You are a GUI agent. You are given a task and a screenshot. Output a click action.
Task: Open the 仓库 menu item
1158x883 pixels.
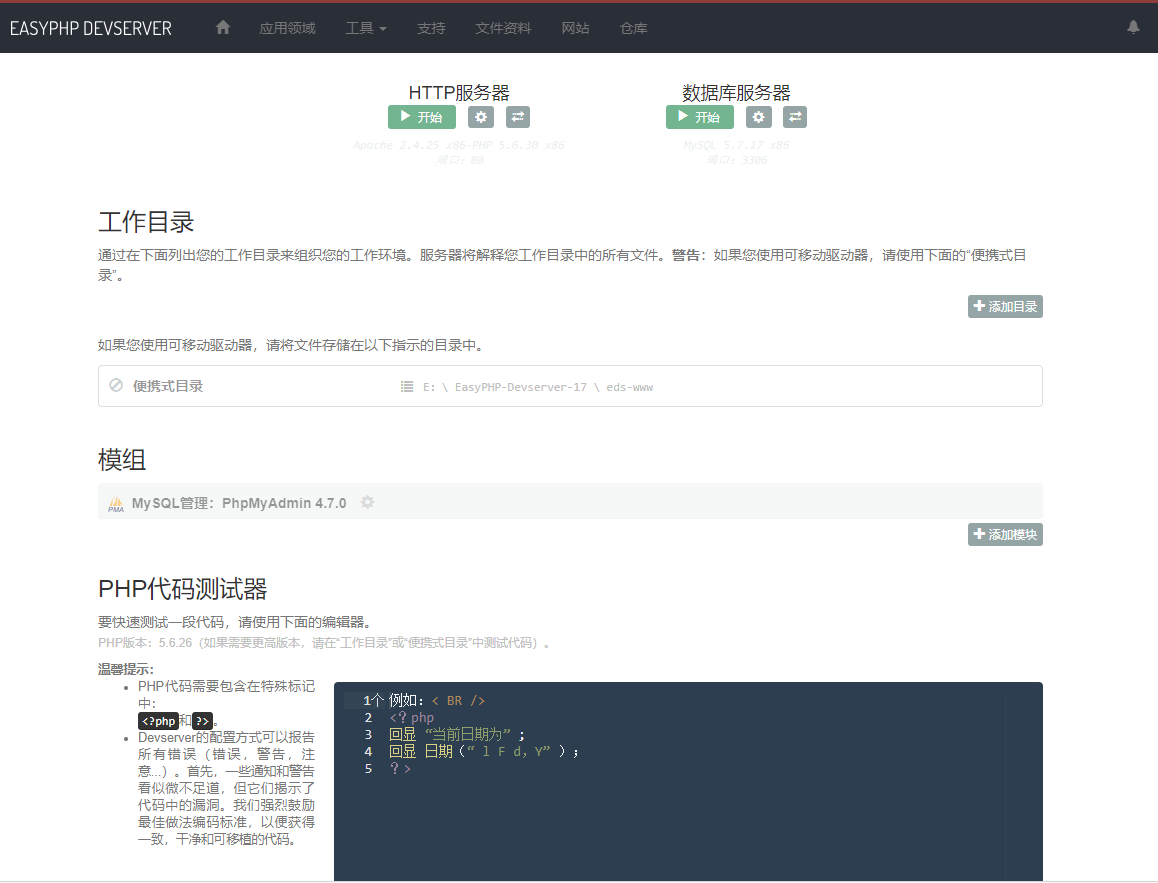pos(633,28)
